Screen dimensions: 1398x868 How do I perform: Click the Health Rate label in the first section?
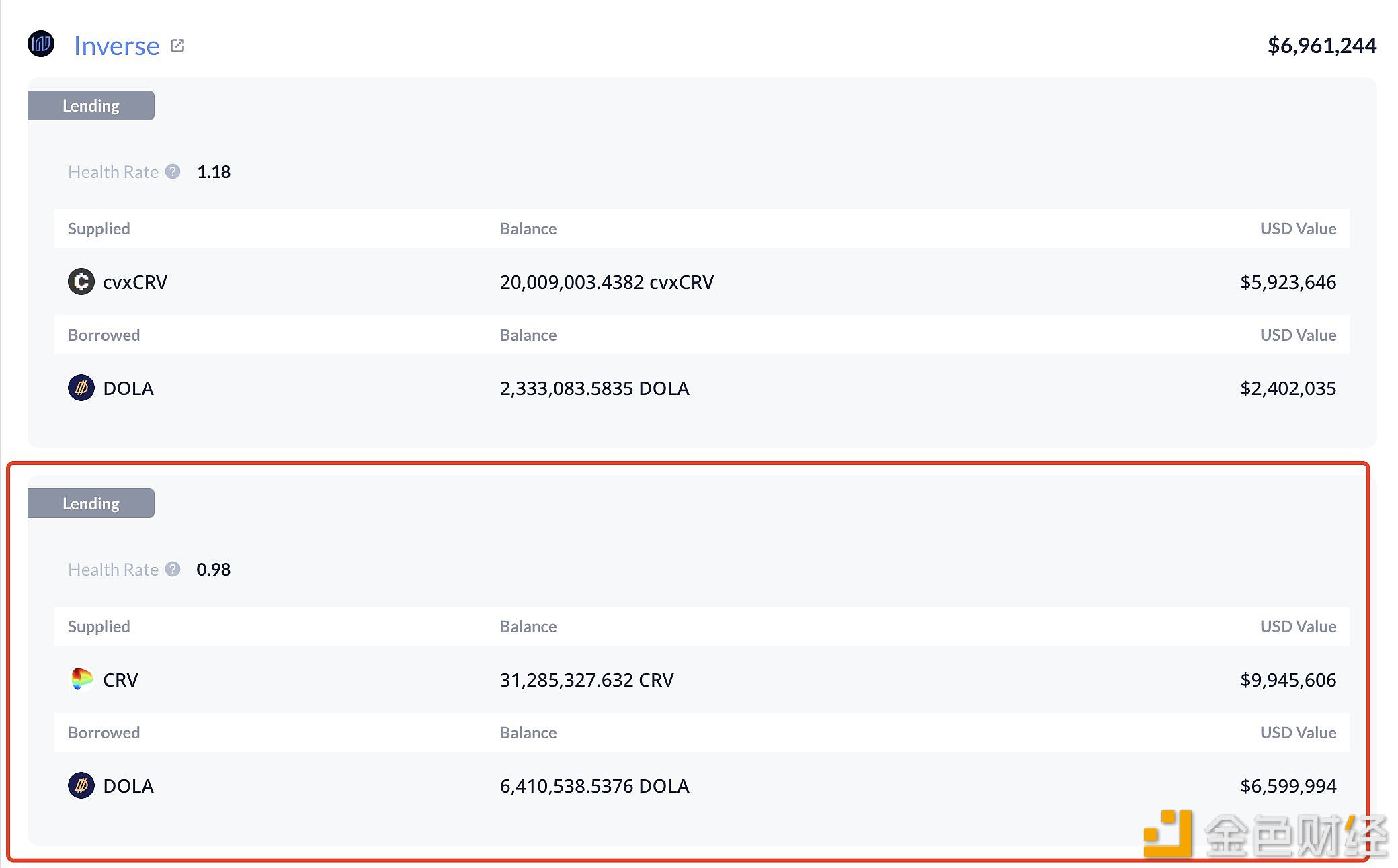[113, 172]
